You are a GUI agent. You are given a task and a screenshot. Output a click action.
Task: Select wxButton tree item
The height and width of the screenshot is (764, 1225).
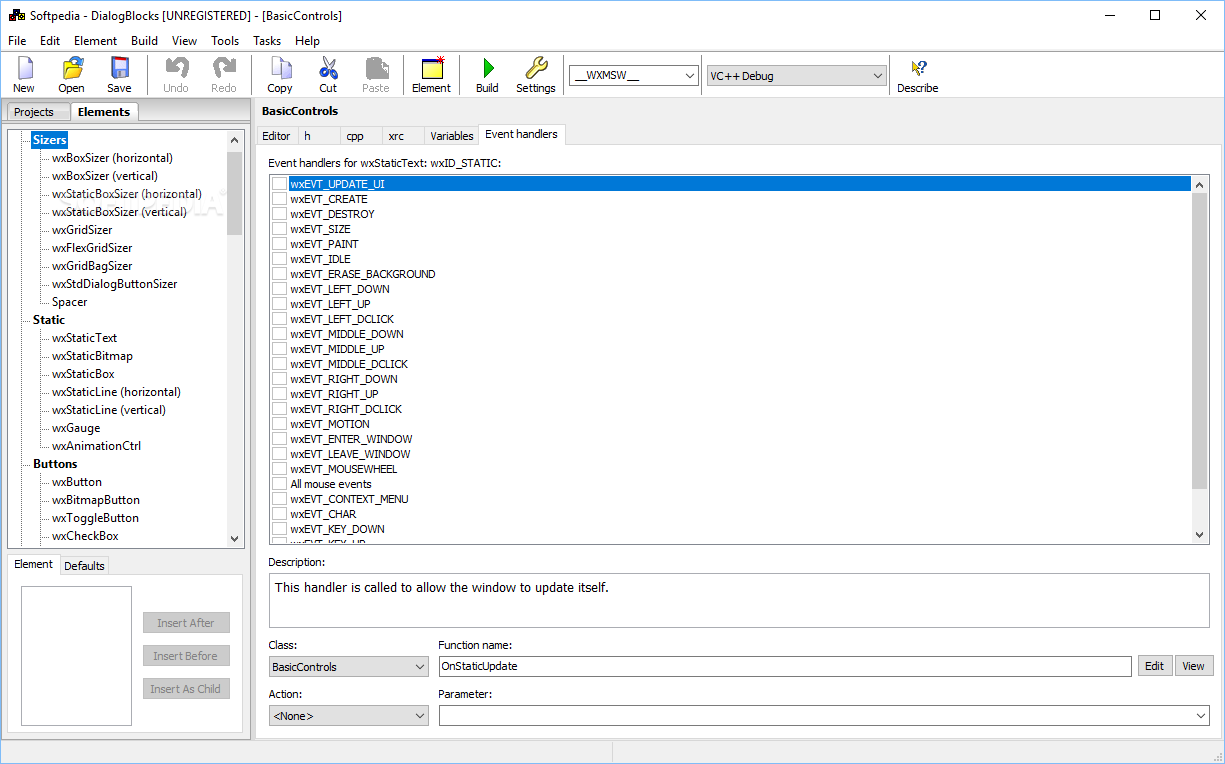[x=77, y=482]
